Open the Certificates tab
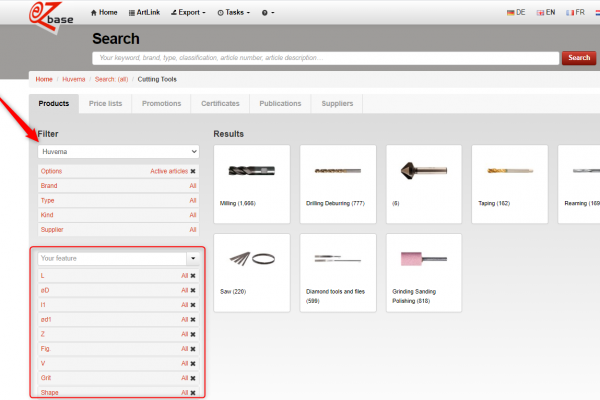Image resolution: width=600 pixels, height=400 pixels. [x=220, y=104]
